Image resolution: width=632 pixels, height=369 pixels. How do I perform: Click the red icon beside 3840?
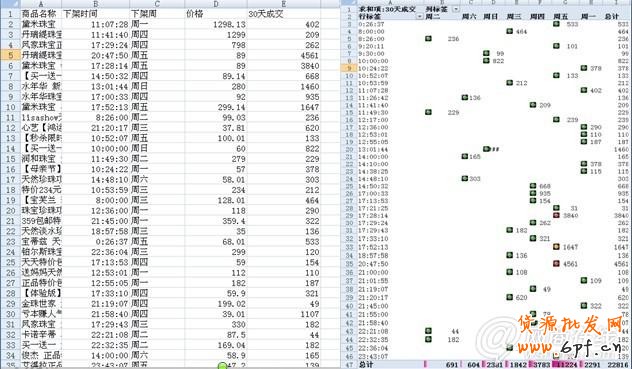tap(556, 215)
